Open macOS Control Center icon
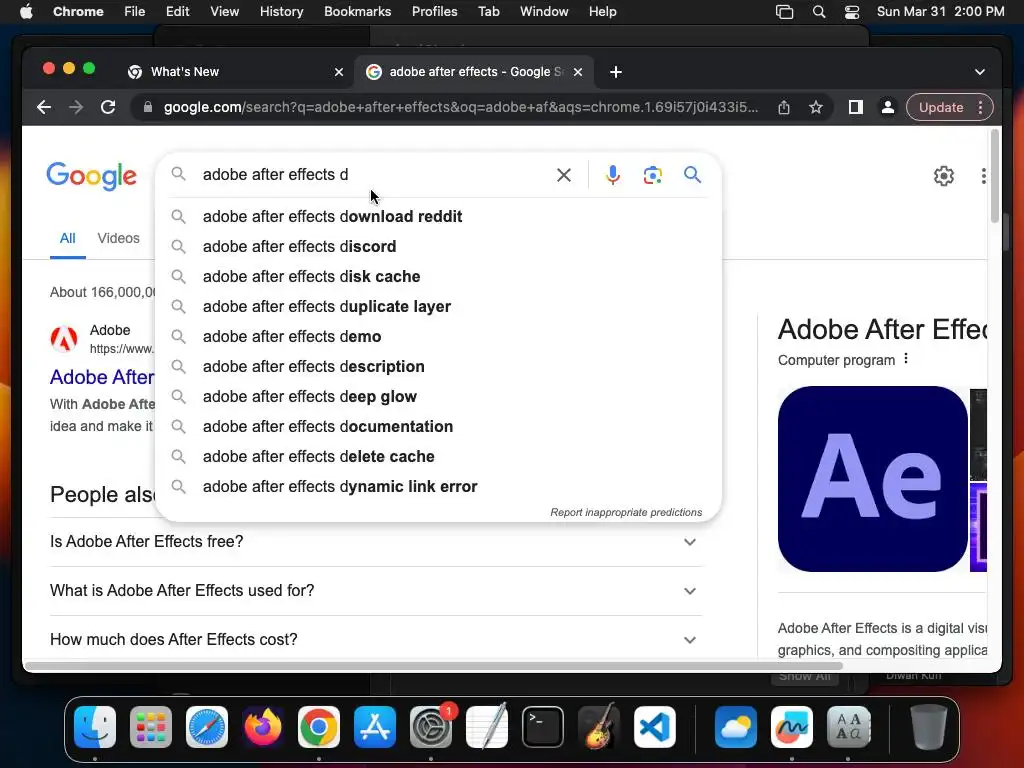The image size is (1024, 768). 852,12
